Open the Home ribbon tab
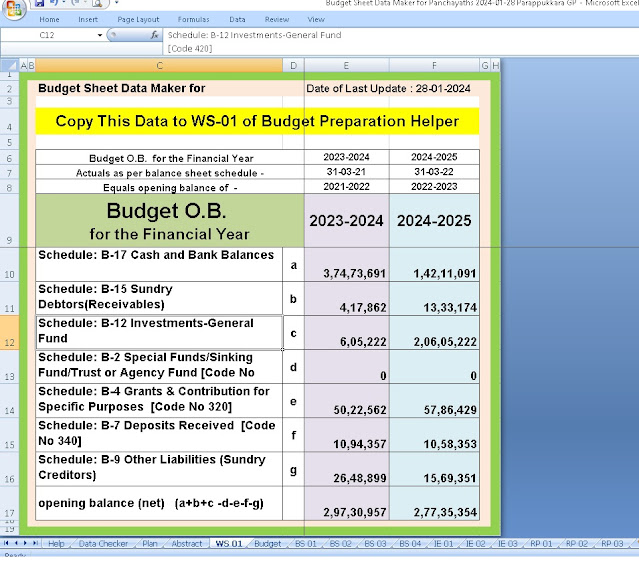The image size is (639, 566). pos(49,19)
